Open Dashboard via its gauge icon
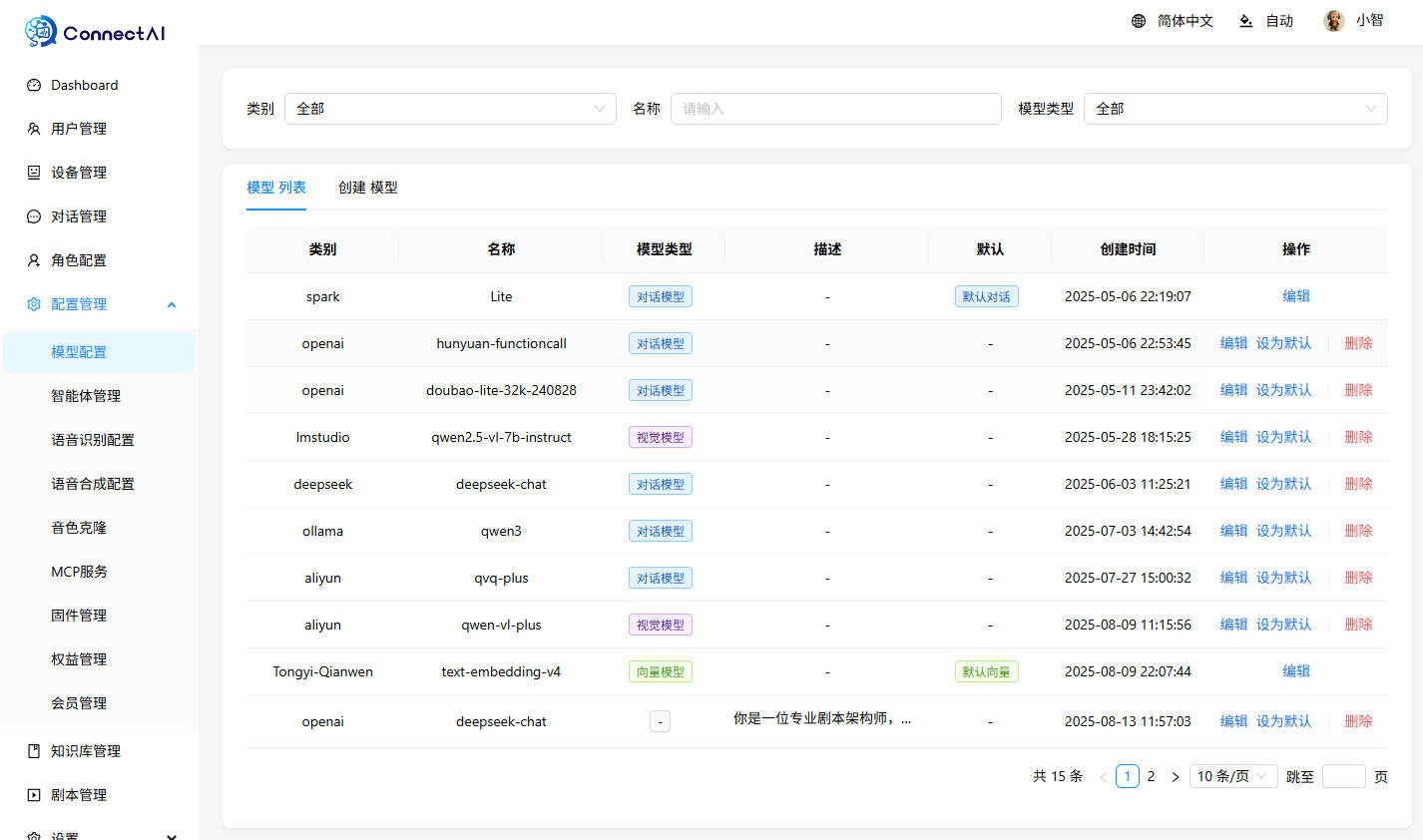1423x840 pixels. (x=34, y=85)
